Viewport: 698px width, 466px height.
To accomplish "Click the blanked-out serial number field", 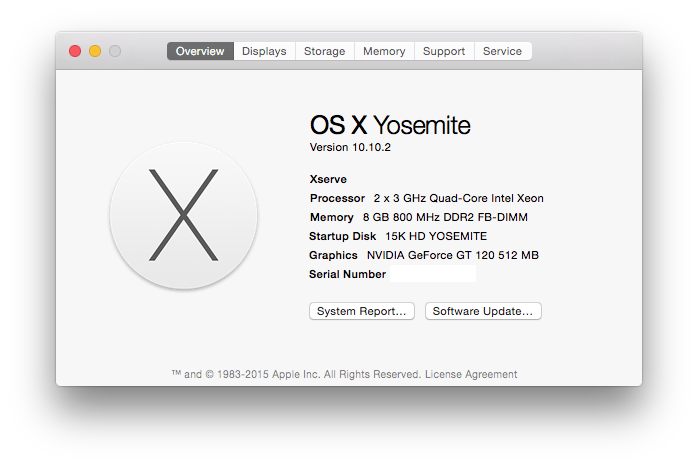I will click(433, 274).
